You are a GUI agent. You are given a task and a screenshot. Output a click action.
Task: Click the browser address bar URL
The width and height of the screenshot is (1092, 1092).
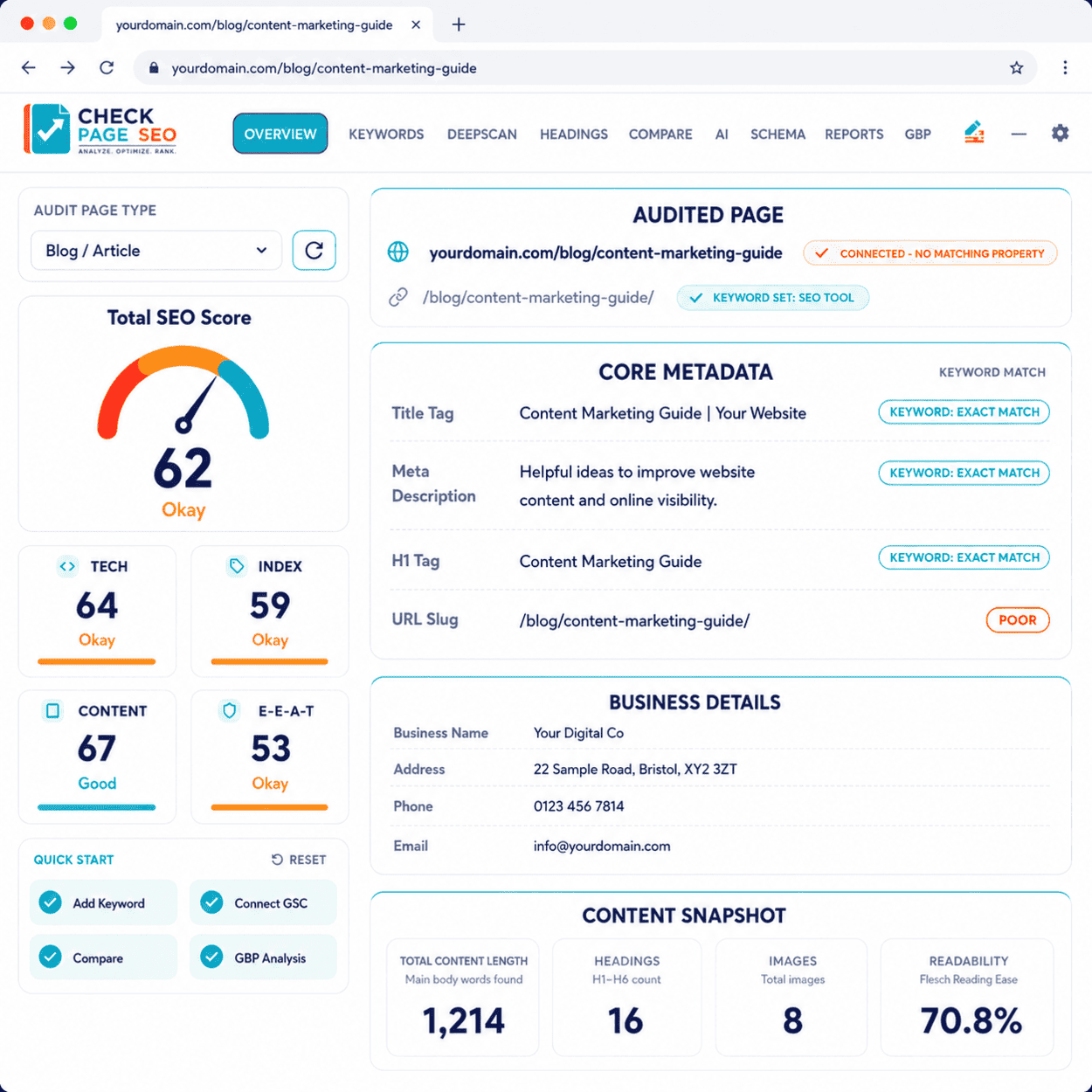324,68
